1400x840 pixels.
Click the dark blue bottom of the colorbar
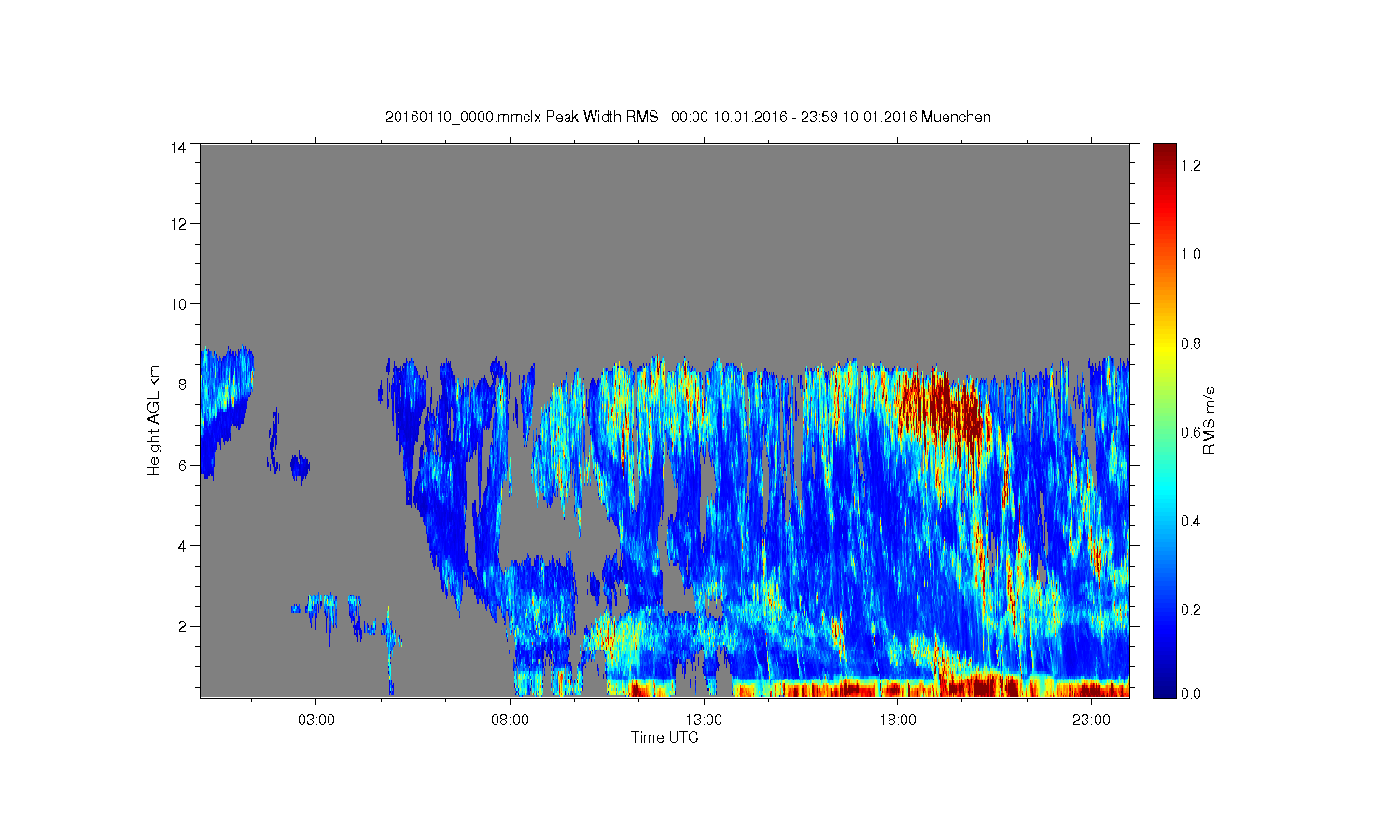point(1164,686)
